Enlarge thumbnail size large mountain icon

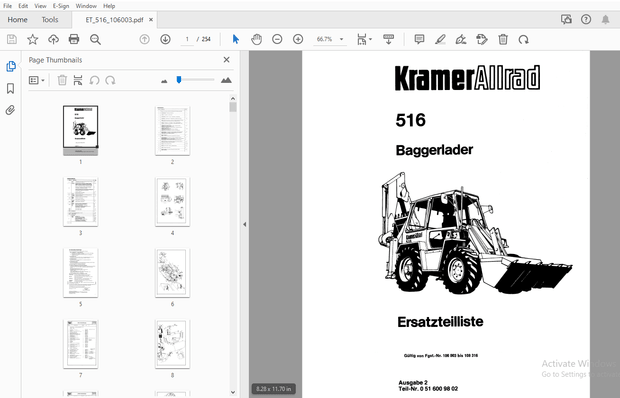tap(226, 80)
